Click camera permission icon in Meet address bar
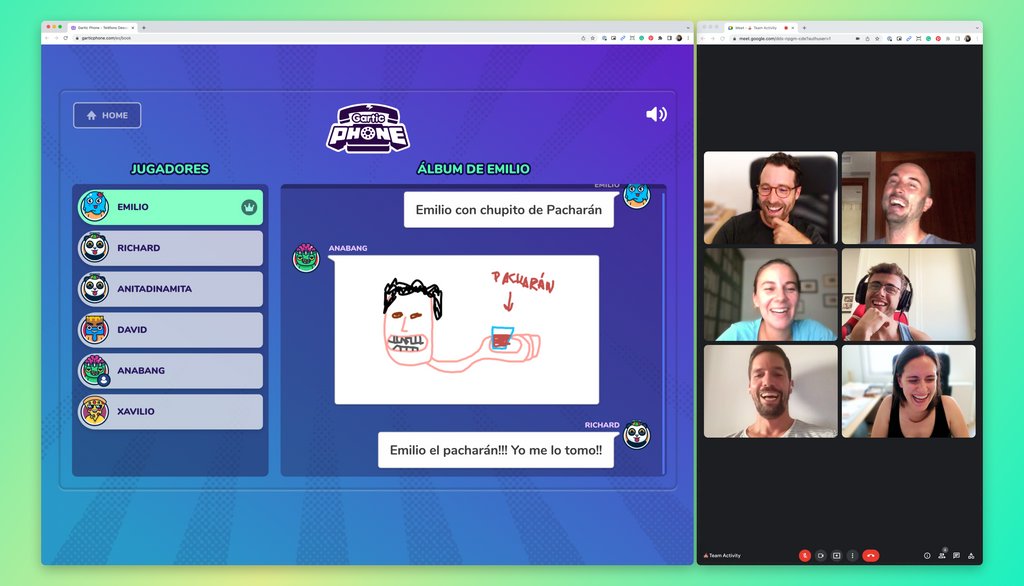This screenshot has width=1024, height=586. click(857, 39)
